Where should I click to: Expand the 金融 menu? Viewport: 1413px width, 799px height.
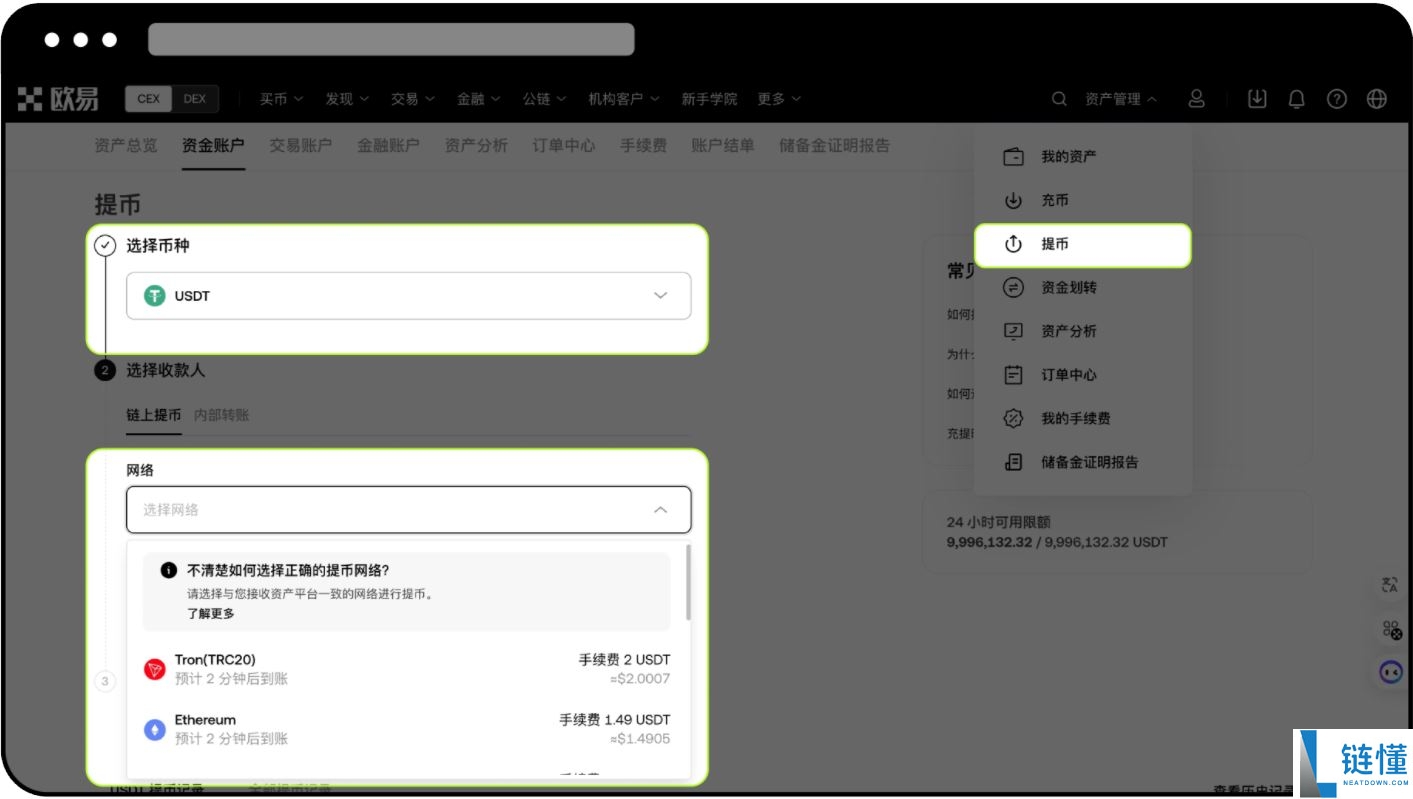tap(479, 99)
